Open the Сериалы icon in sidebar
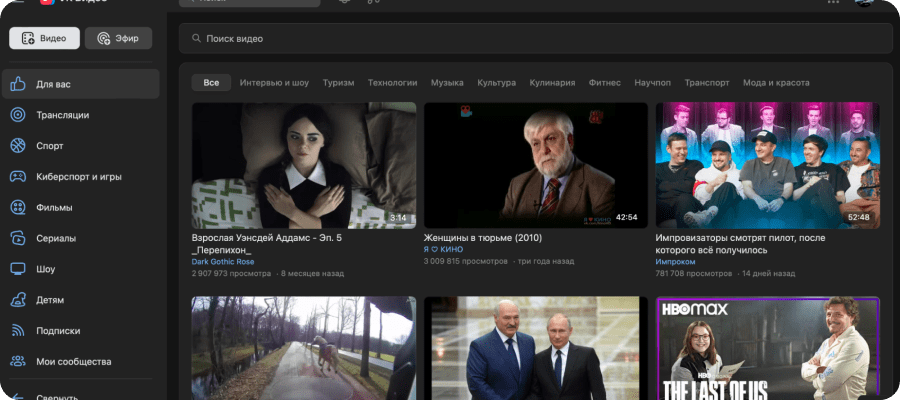Image resolution: width=900 pixels, height=400 pixels. click(x=18, y=238)
